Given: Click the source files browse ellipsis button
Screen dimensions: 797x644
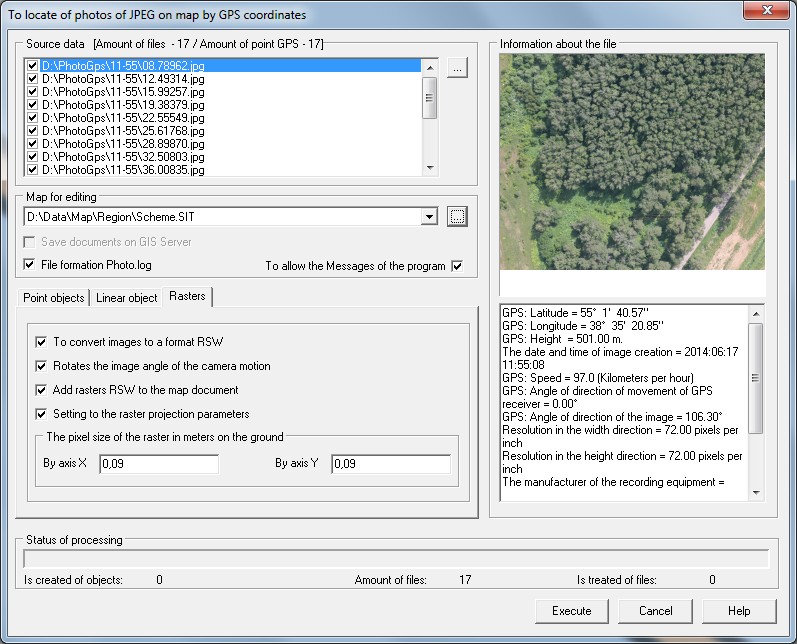Looking at the screenshot, I should point(456,68).
